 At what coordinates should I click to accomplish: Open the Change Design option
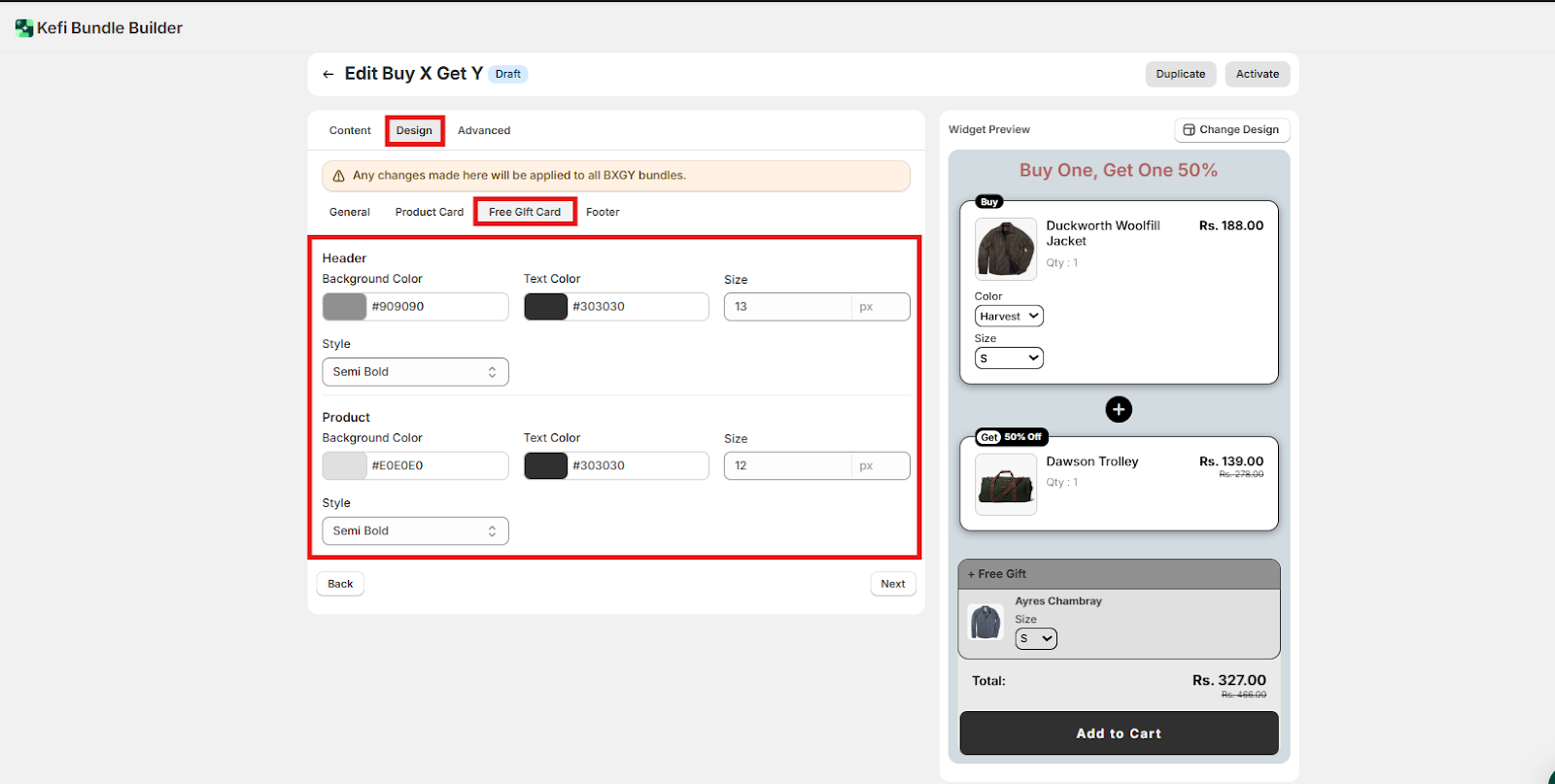click(x=1231, y=130)
